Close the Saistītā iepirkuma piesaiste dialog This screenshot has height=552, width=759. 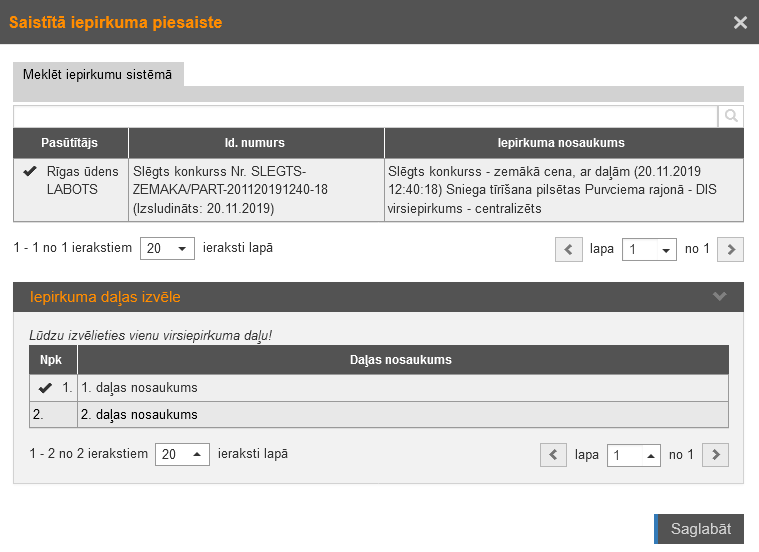740,22
